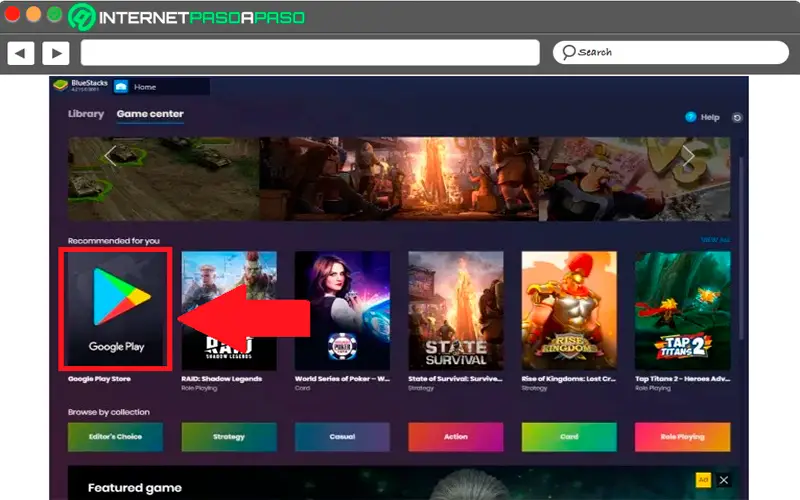Screen dimensions: 800x500
Task: Open RAID: Shadow Legends game tile
Action: pyautogui.click(x=229, y=310)
